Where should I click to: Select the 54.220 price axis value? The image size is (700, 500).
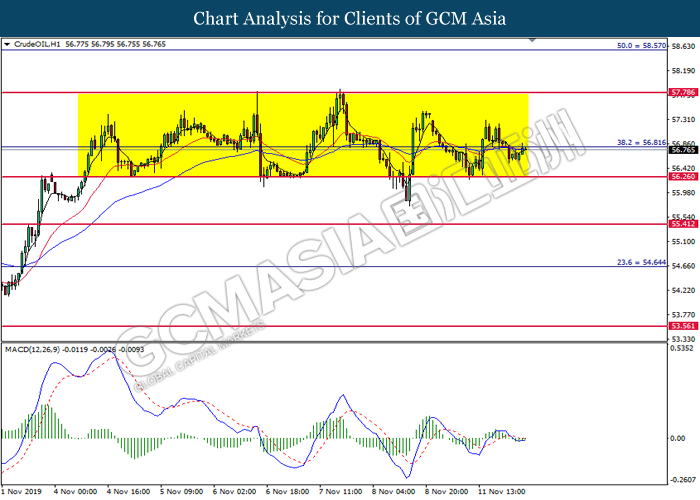click(x=683, y=291)
